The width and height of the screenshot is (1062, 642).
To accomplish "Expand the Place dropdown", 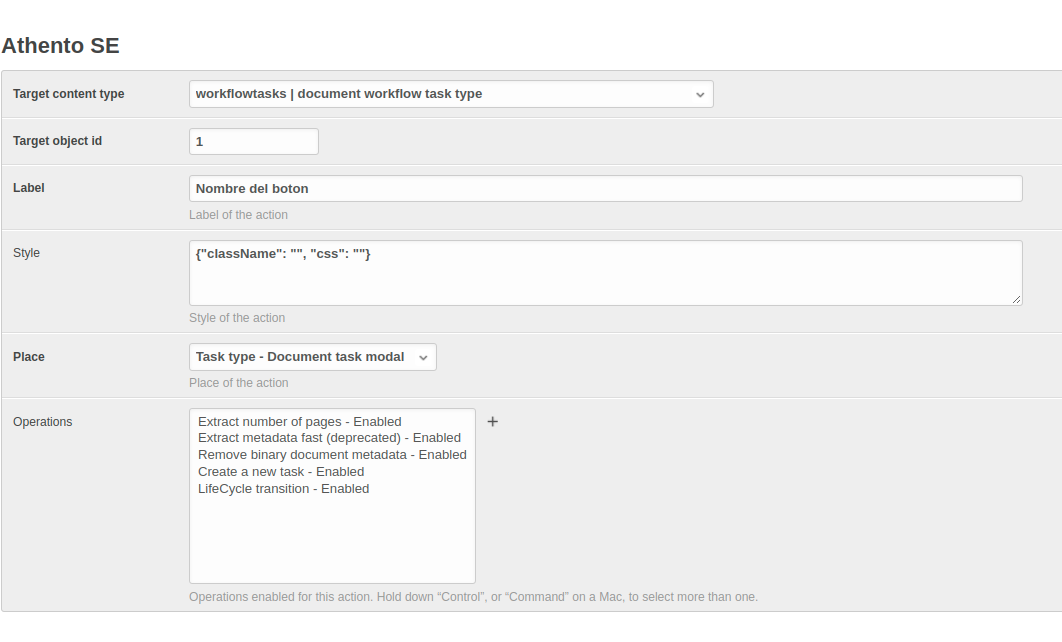I will coord(312,357).
